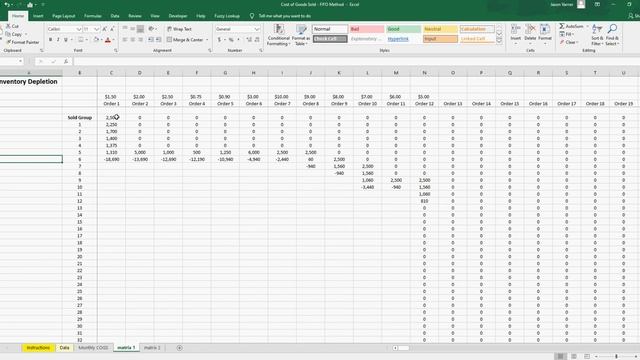This screenshot has width=640, height=360.
Task: Open the Data ribbon tab
Action: pyautogui.click(x=115, y=16)
